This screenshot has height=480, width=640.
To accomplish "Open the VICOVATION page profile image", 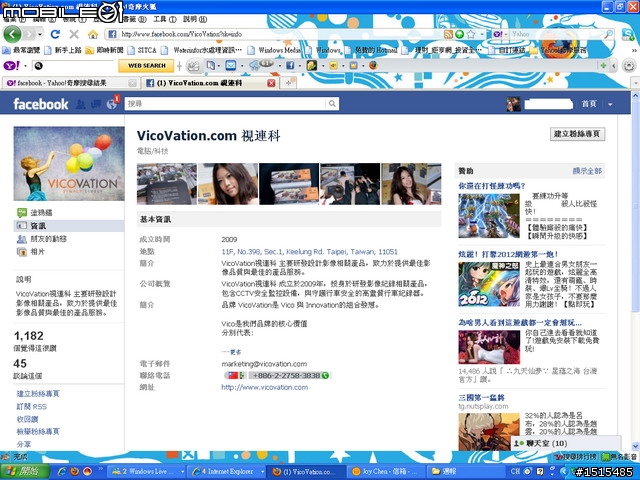I will (69, 164).
